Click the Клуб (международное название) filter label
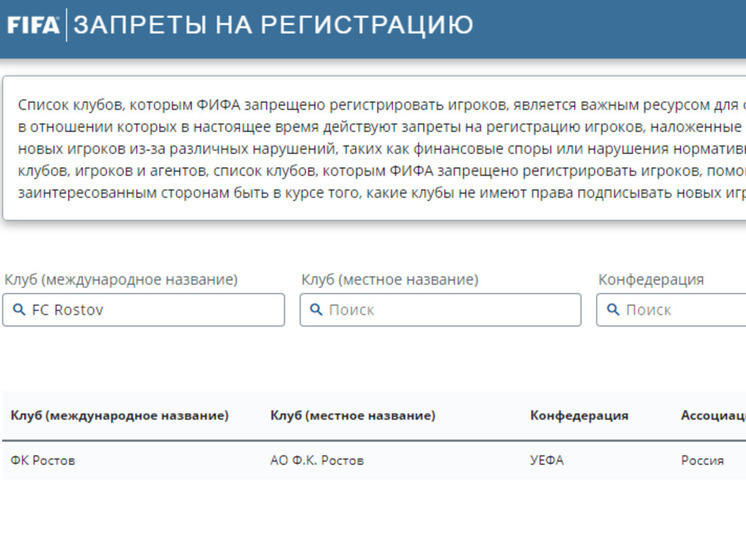 pos(121,279)
